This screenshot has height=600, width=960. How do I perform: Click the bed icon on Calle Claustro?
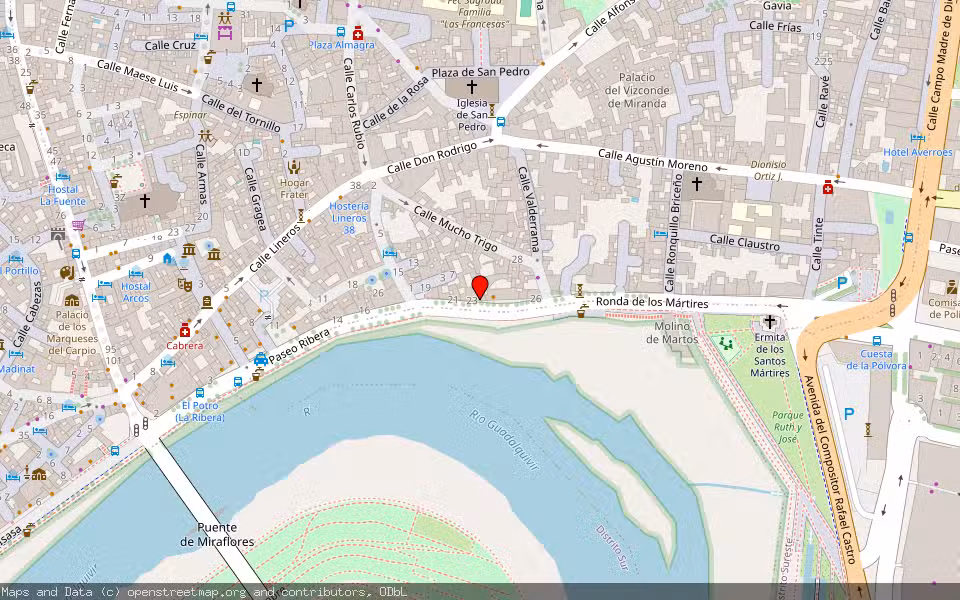coord(660,233)
